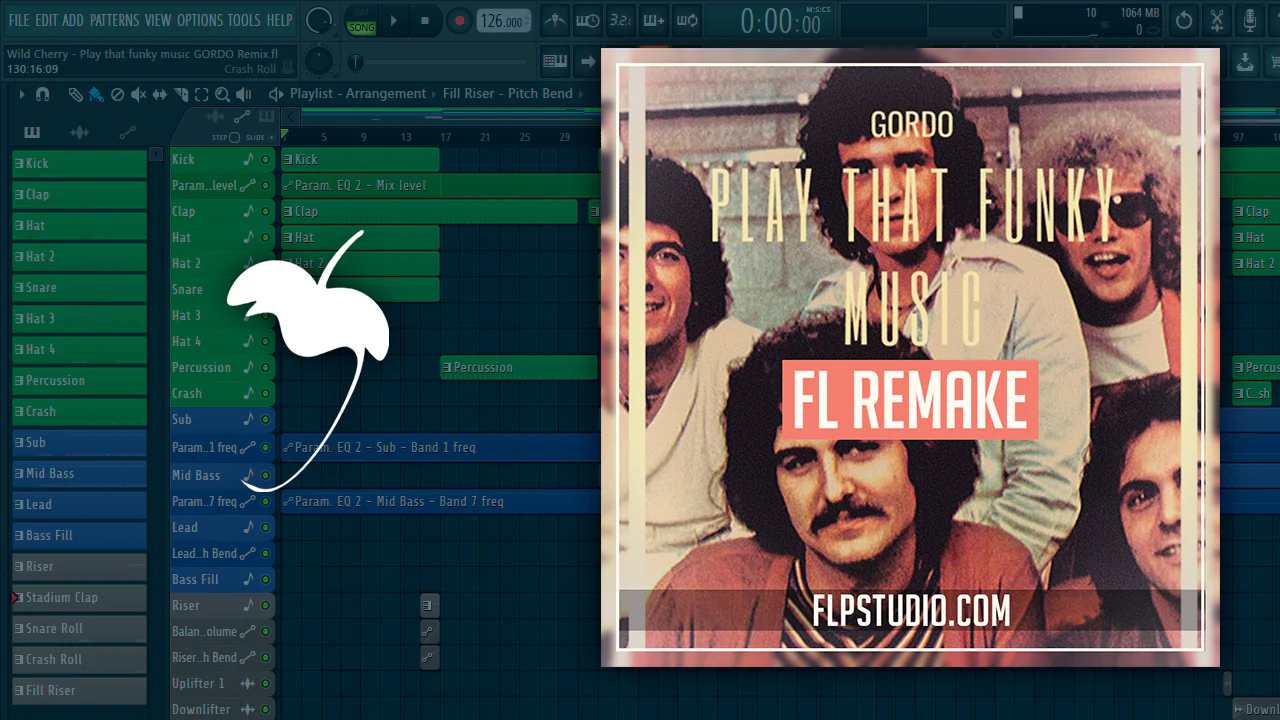Show pattern clips with the piano icon in picker
Image resolution: width=1280 pixels, height=720 pixels.
click(32, 132)
